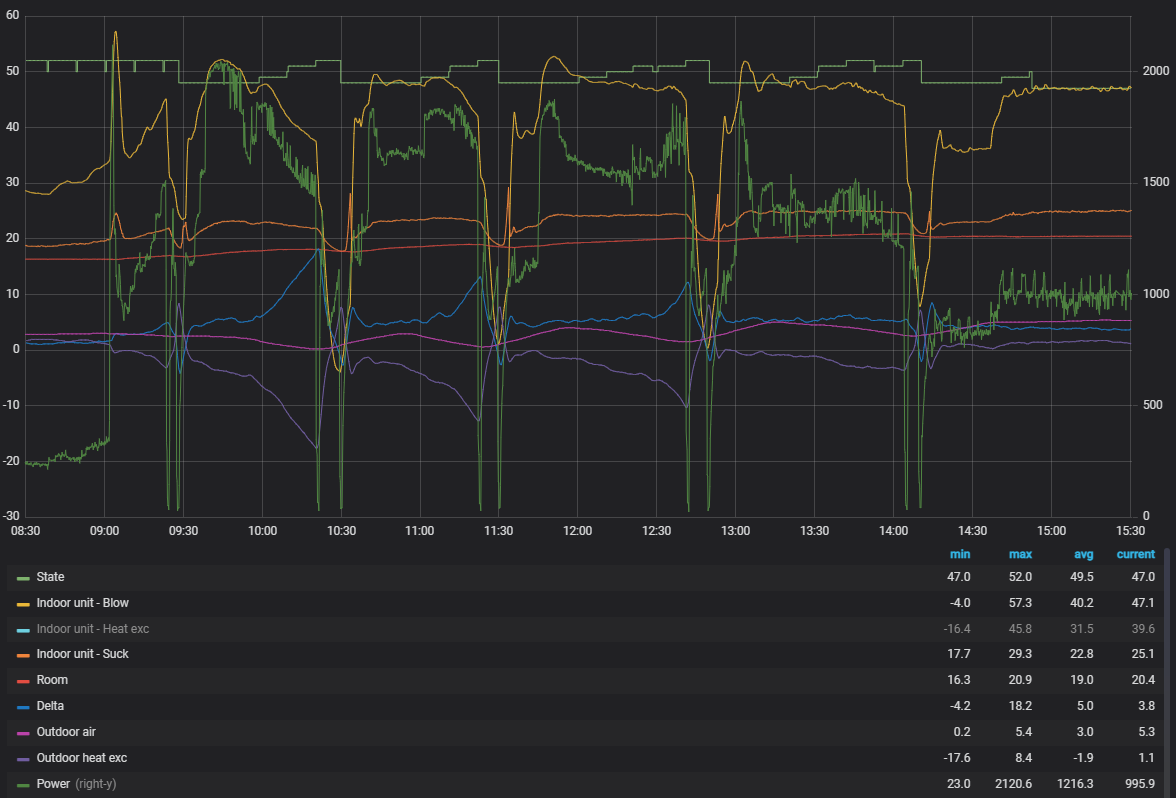This screenshot has height=798, width=1176.
Task: Click the green Power series color icon
Action: 23,785
